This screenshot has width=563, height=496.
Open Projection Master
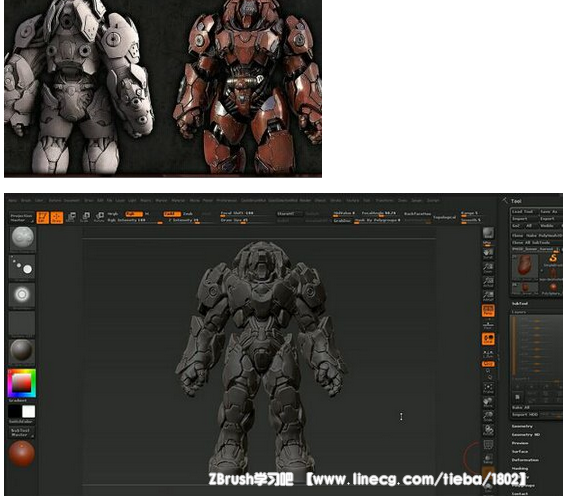(22, 218)
